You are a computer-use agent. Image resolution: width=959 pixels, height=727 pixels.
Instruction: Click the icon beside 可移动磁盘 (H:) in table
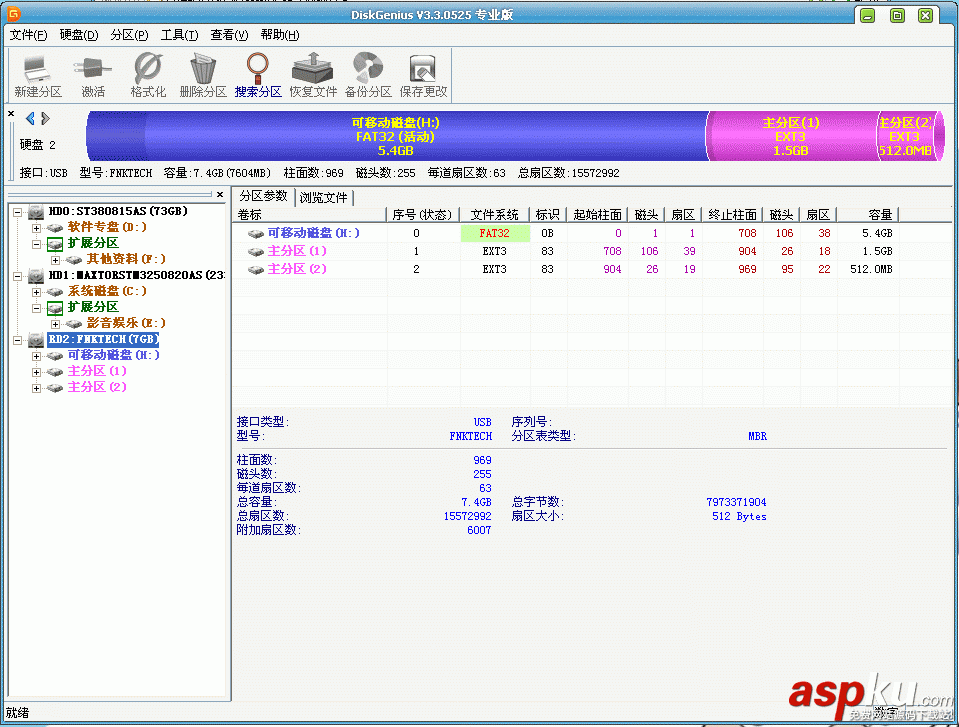click(256, 234)
